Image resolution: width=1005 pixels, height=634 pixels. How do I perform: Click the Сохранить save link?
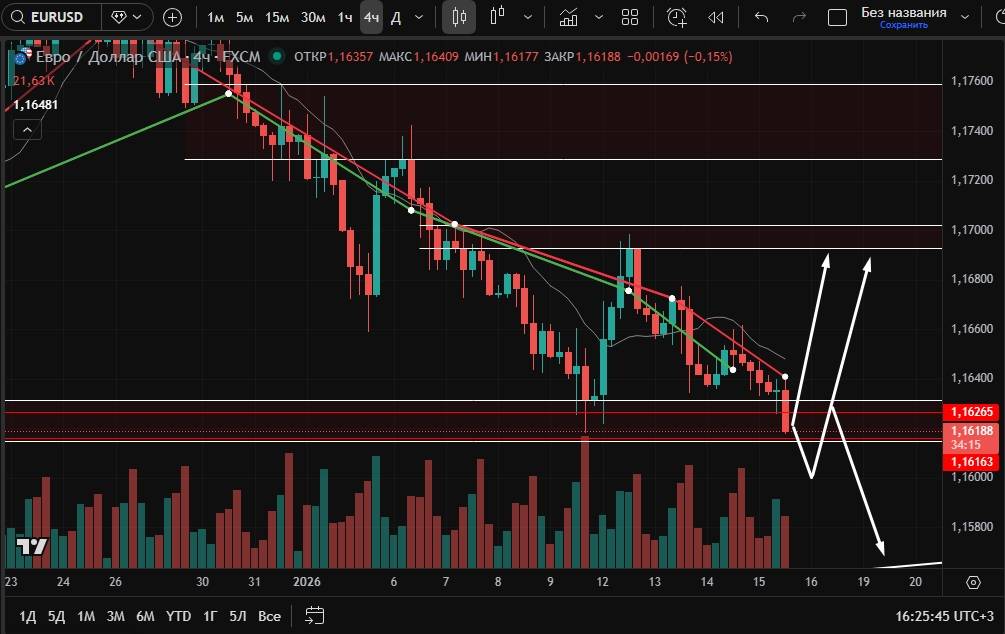903,25
